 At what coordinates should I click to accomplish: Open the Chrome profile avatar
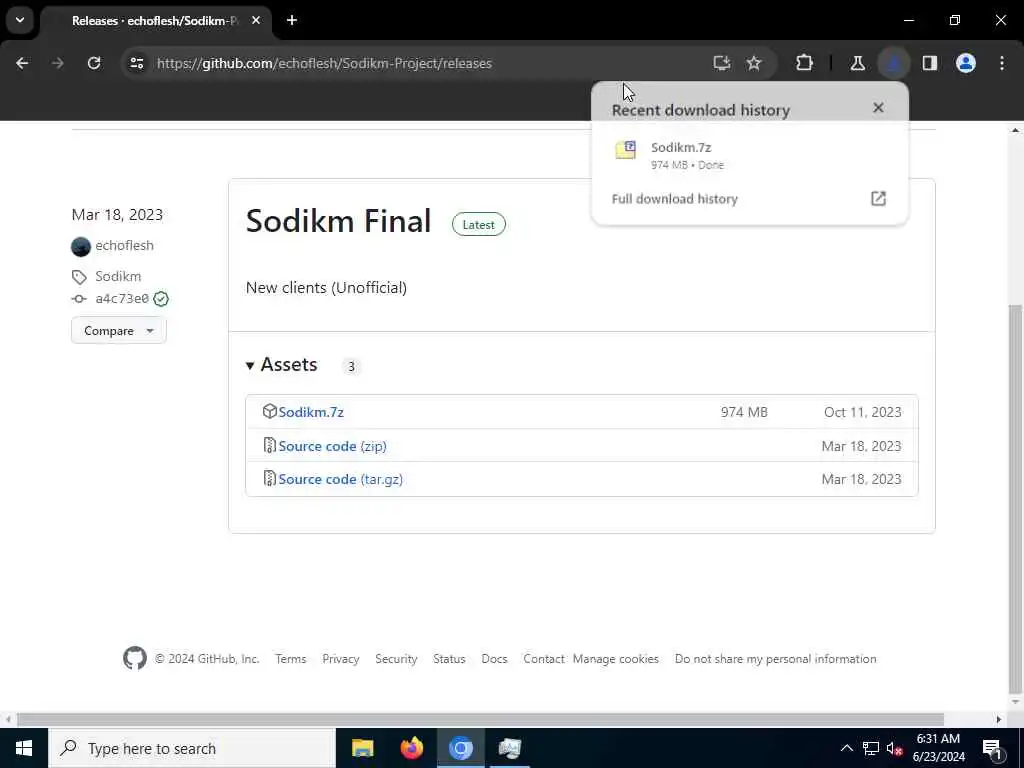(x=965, y=63)
